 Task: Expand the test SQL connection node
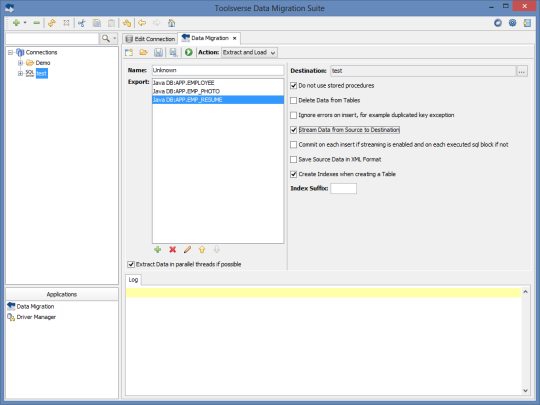[x=20, y=73]
